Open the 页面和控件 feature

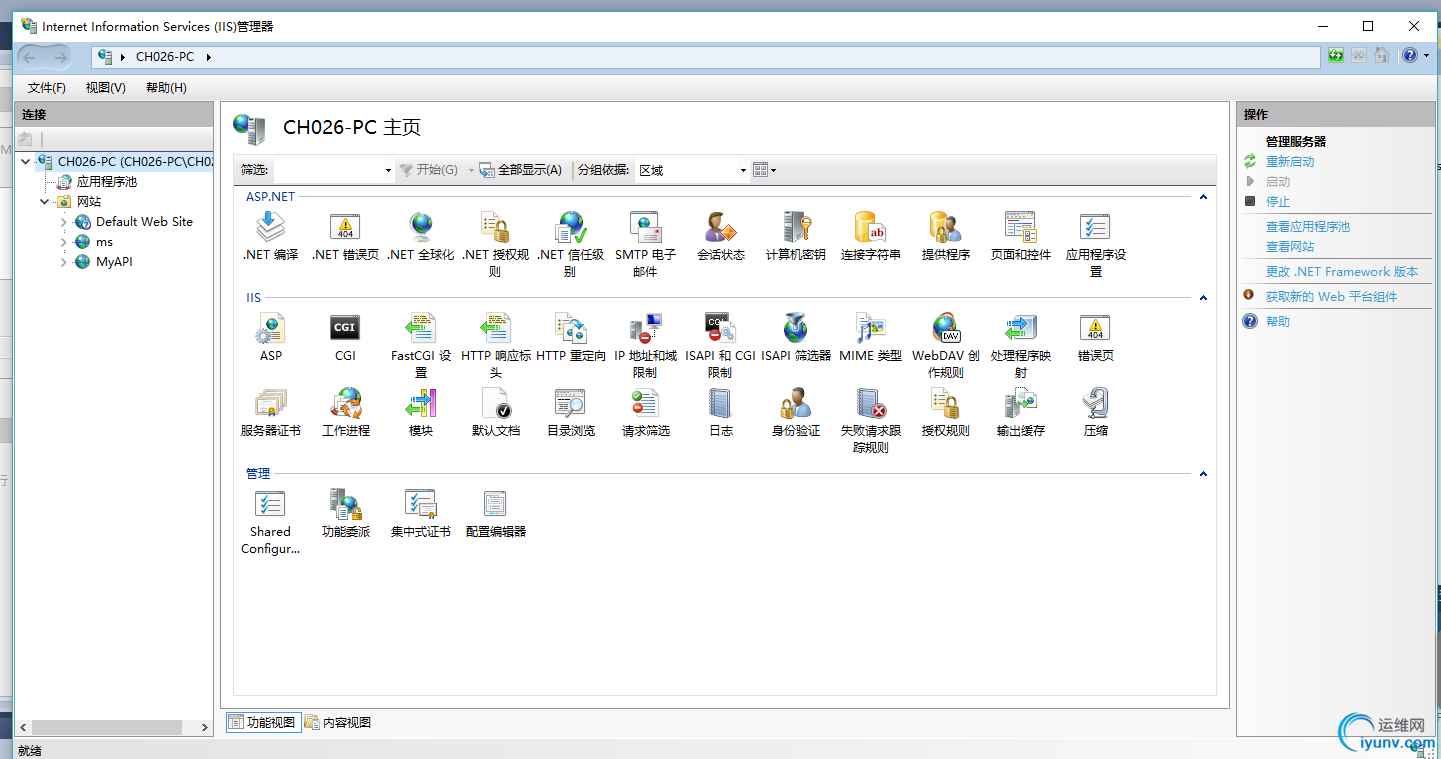[1021, 236]
